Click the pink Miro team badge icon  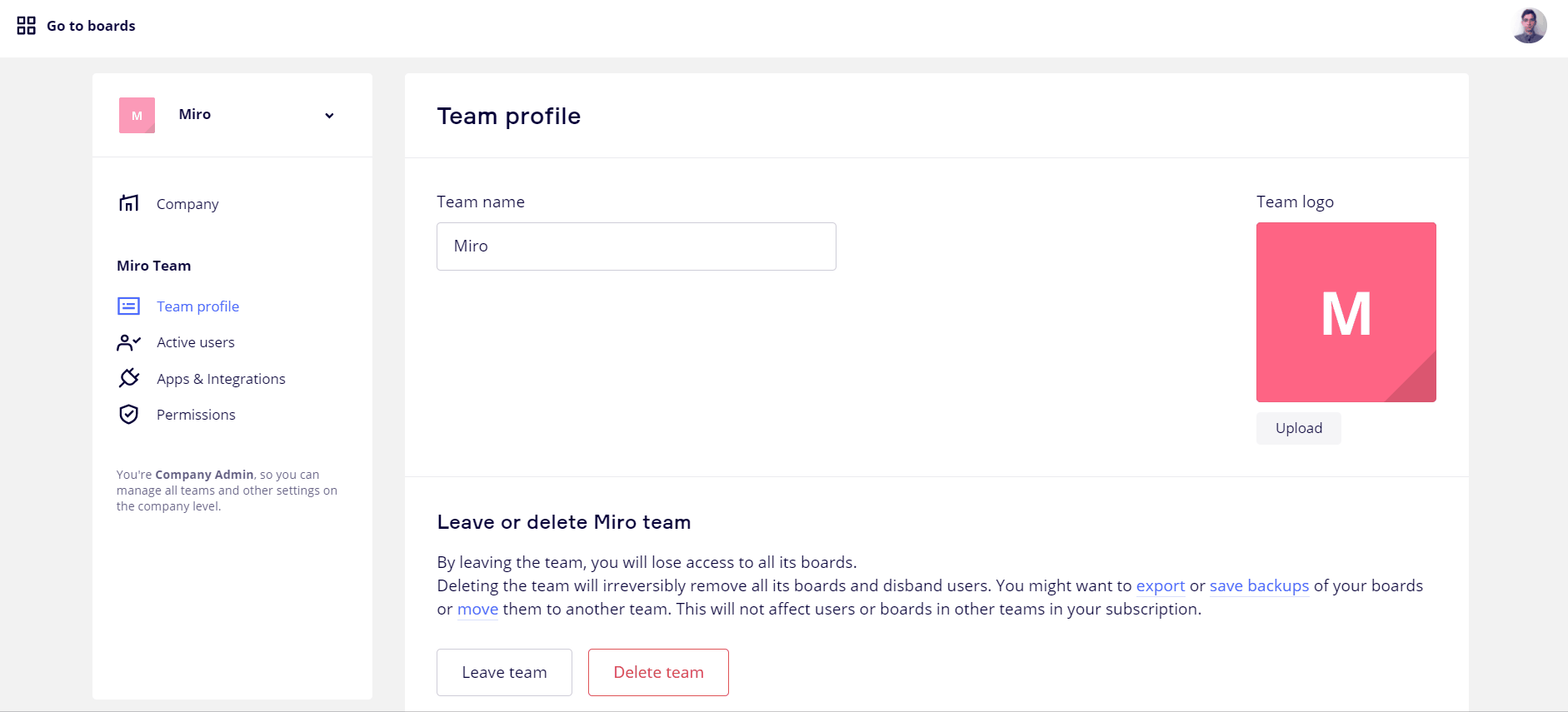(137, 116)
